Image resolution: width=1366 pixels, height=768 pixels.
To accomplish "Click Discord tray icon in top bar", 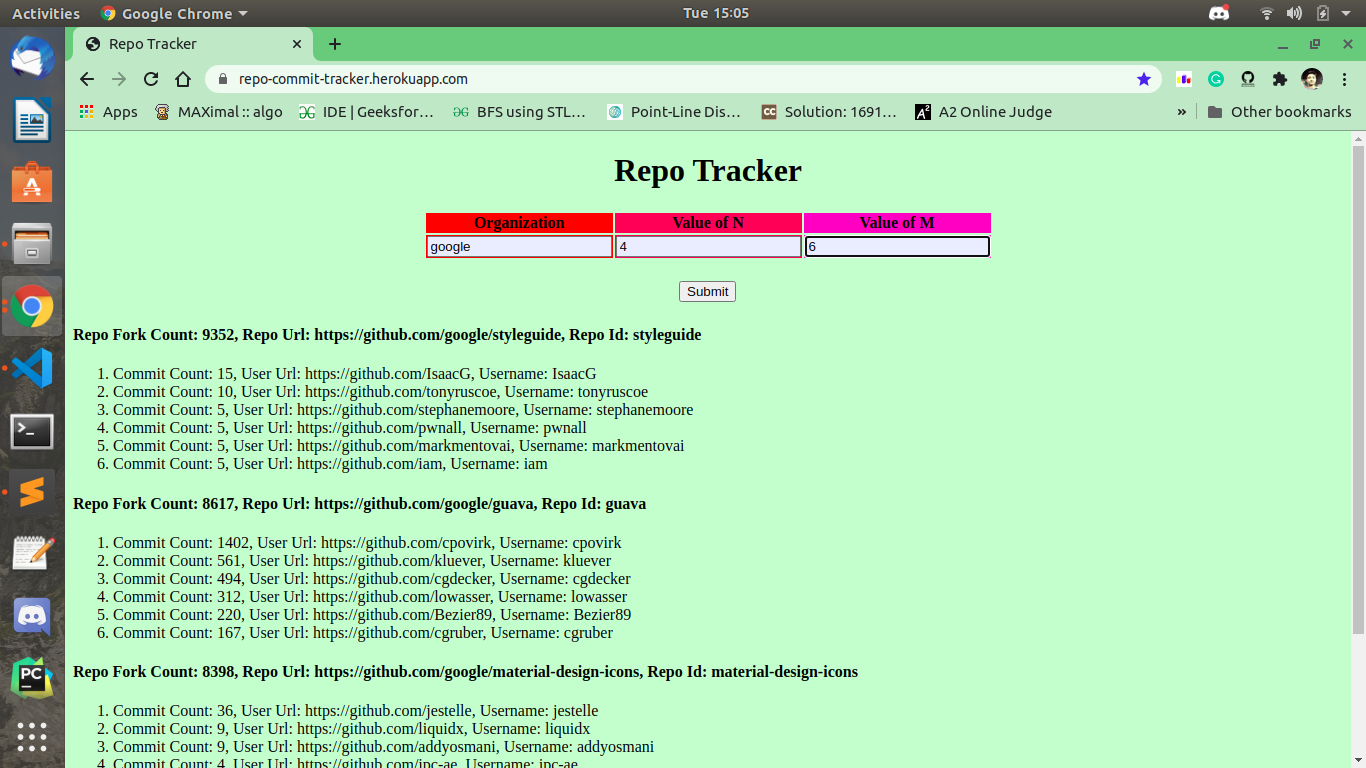I will tap(1219, 13).
